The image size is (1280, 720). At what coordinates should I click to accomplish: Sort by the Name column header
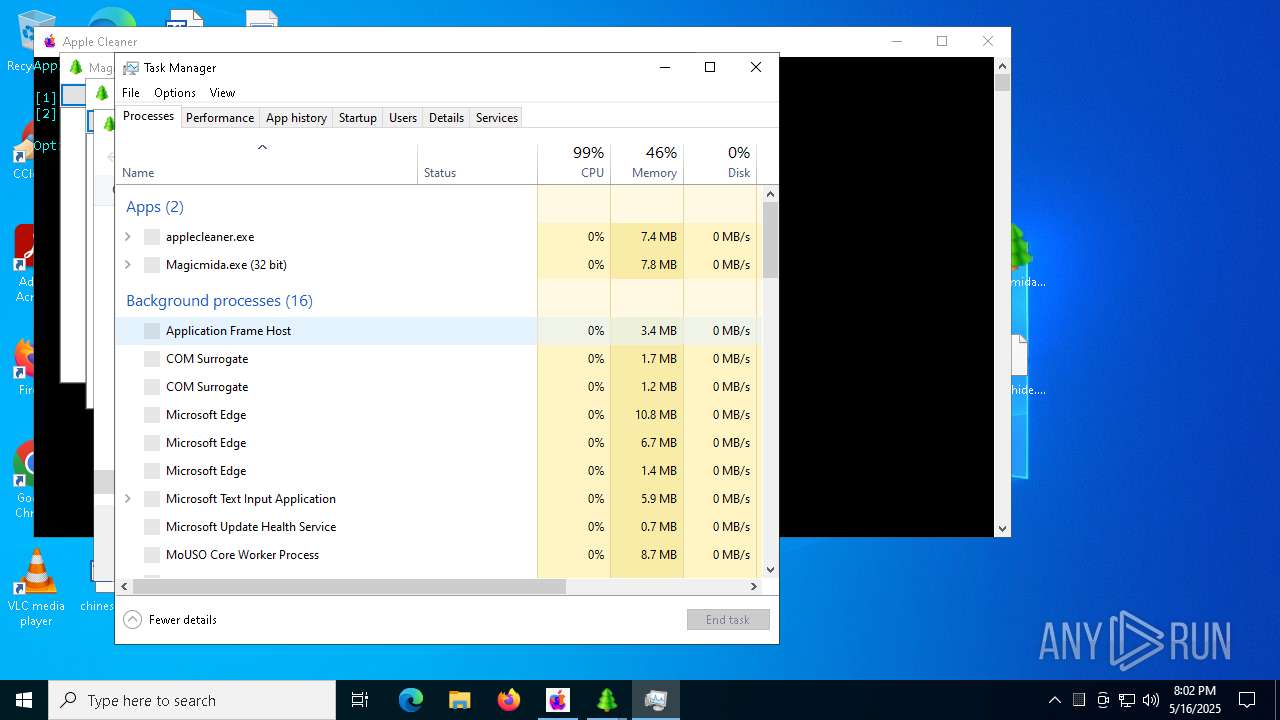(x=267, y=163)
